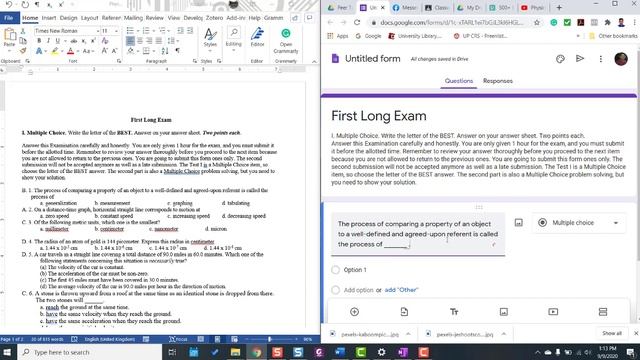Select the Questions tab in Forms

tap(459, 81)
